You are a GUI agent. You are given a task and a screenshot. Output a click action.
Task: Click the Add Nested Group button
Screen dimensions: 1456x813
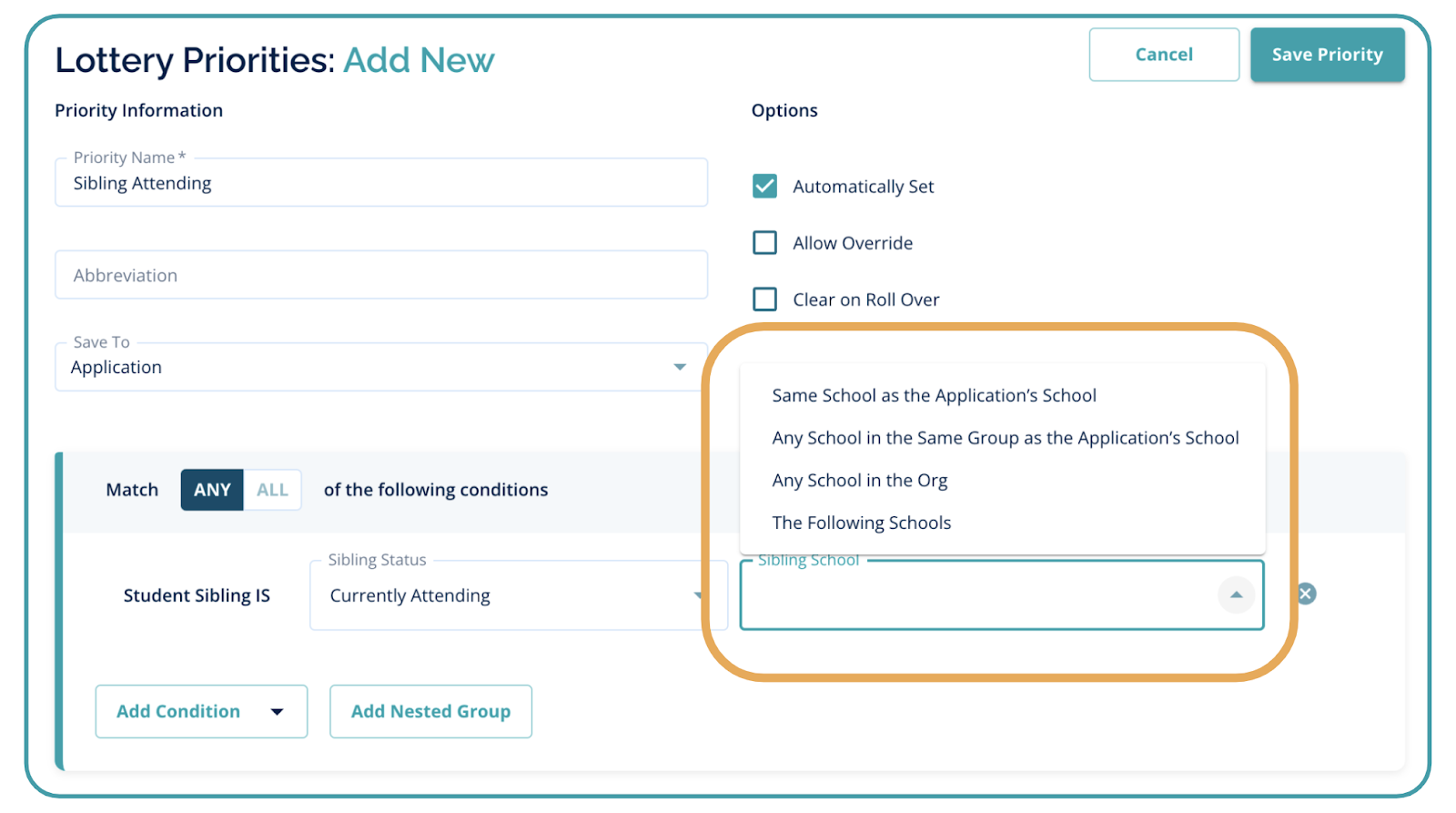coord(430,712)
